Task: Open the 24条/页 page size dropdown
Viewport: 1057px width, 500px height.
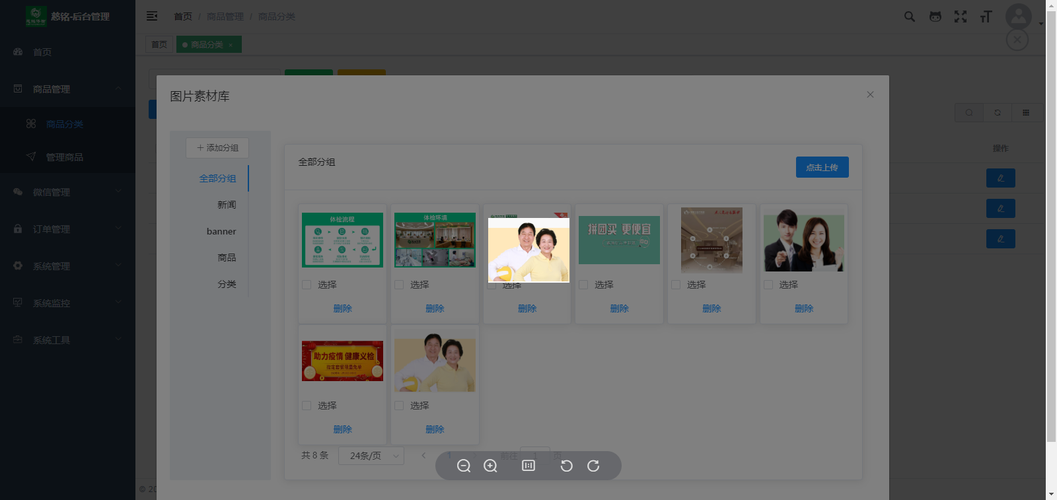Action: pos(371,456)
